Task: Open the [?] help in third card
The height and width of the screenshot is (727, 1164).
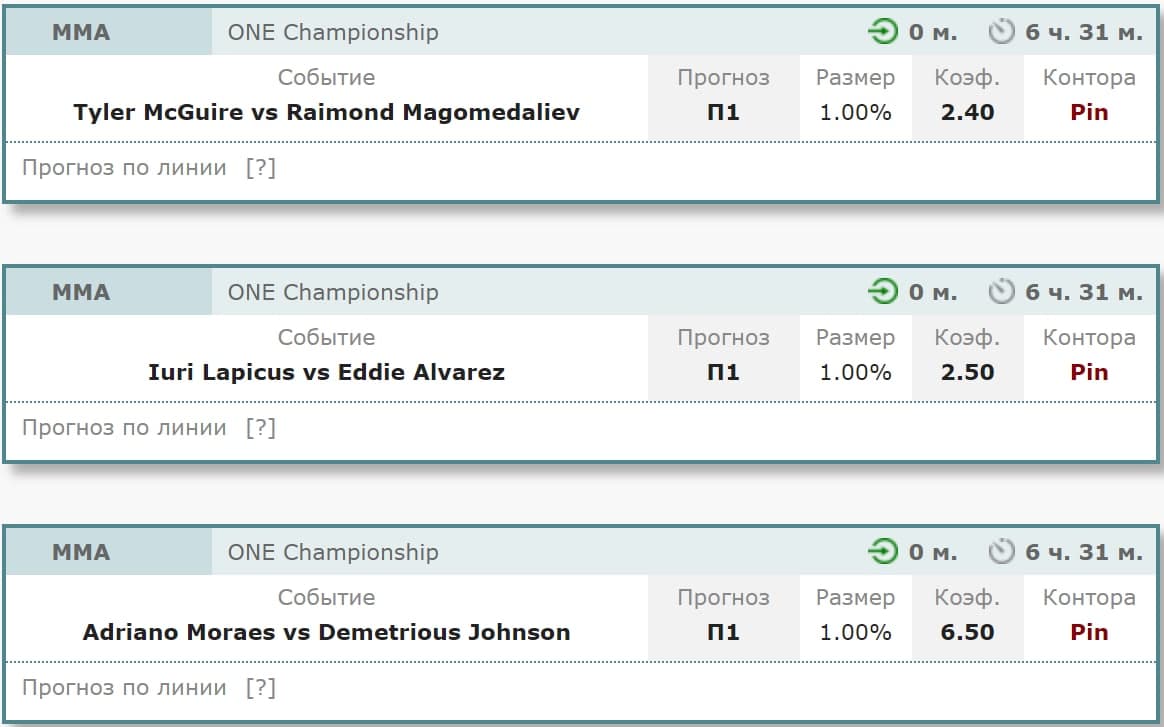Action: [x=261, y=688]
